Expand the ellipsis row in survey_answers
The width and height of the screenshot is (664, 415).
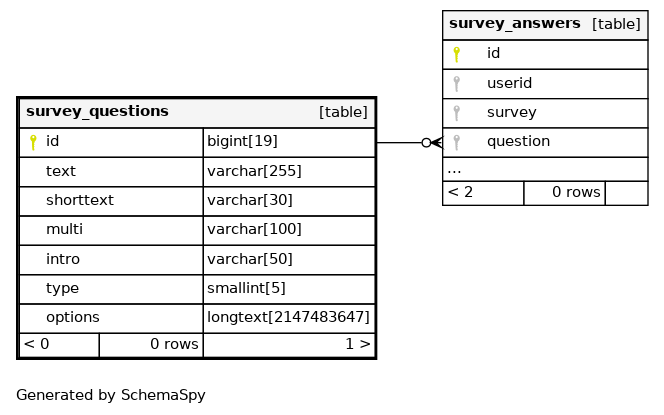(545, 169)
